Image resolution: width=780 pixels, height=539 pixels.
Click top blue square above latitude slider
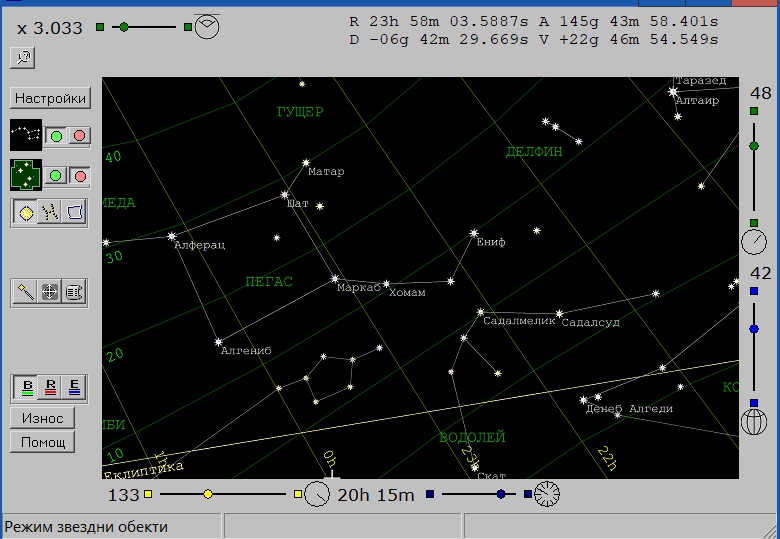coord(754,291)
